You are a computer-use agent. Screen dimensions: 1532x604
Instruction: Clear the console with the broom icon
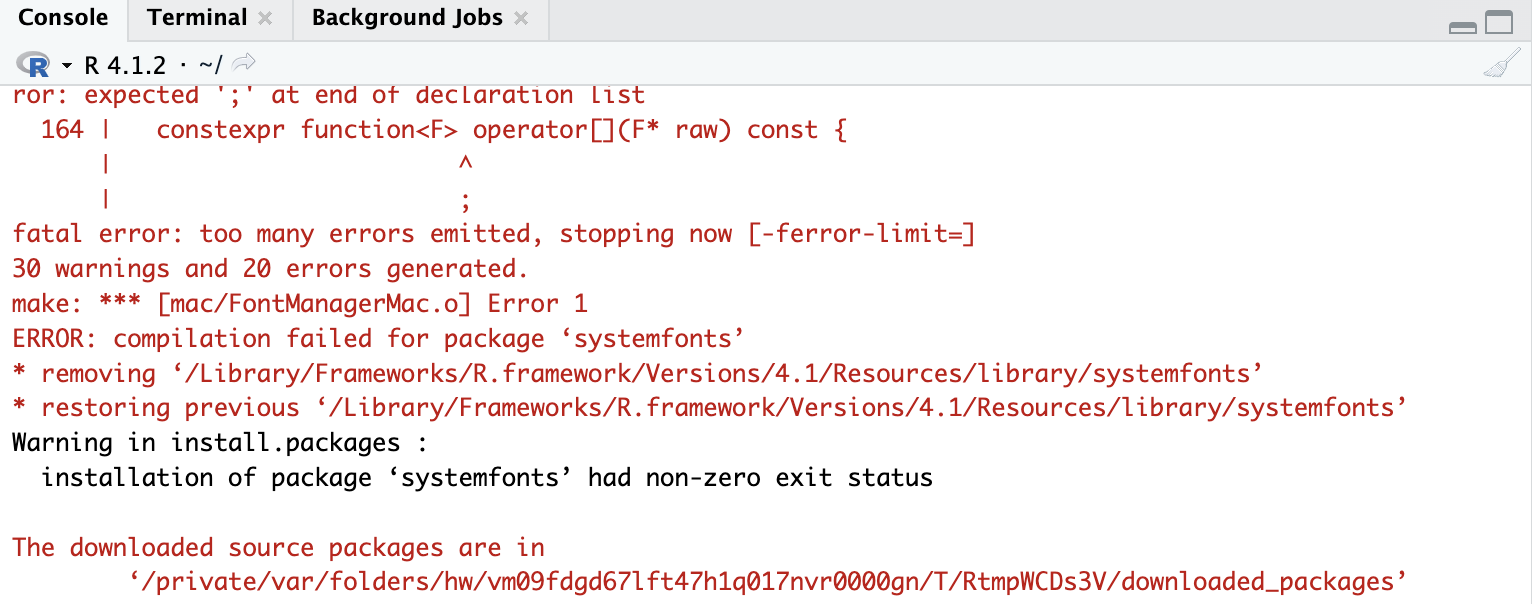pyautogui.click(x=1496, y=66)
